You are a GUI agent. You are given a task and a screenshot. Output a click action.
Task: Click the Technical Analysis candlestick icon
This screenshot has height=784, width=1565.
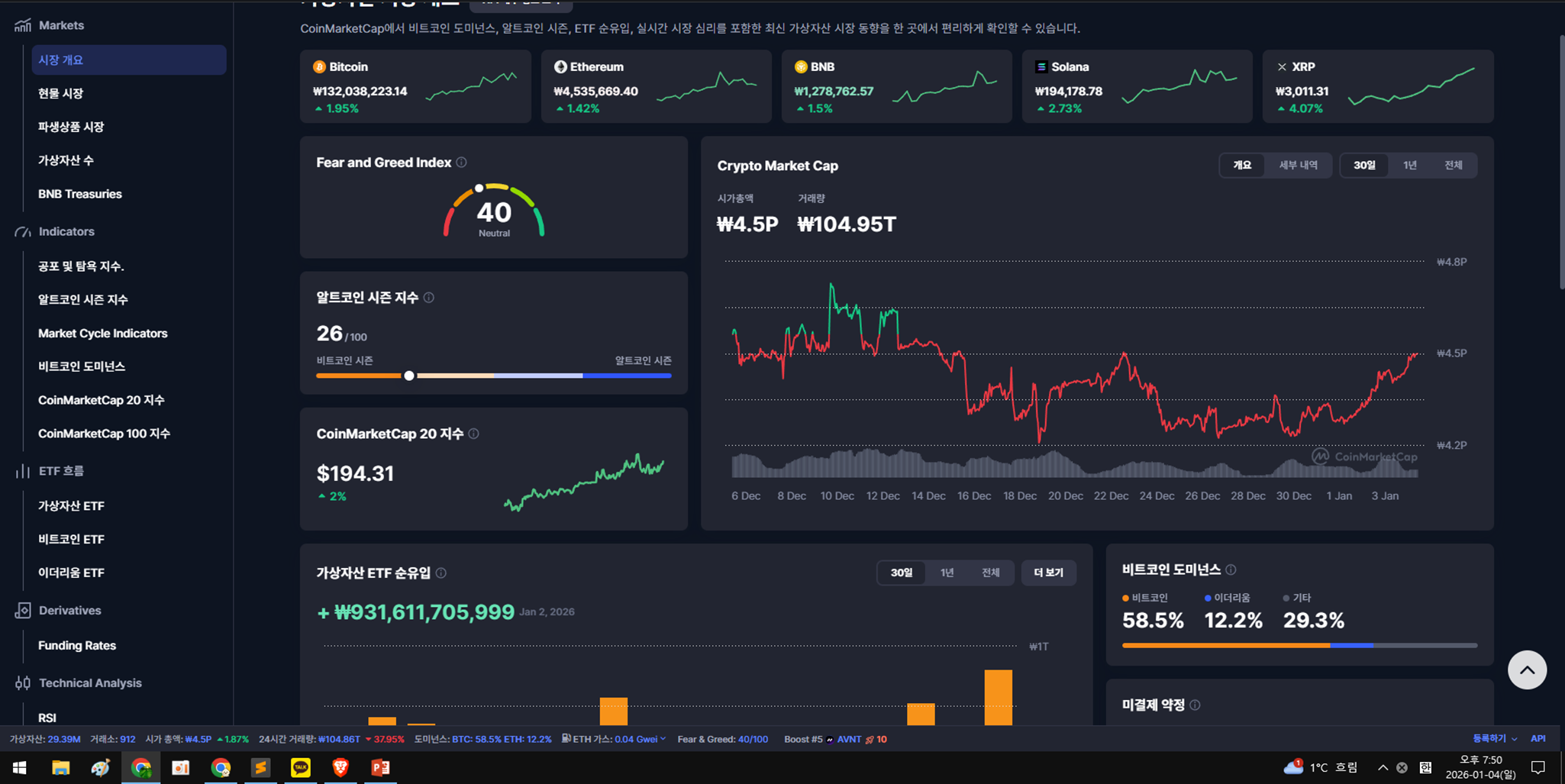[x=23, y=683]
